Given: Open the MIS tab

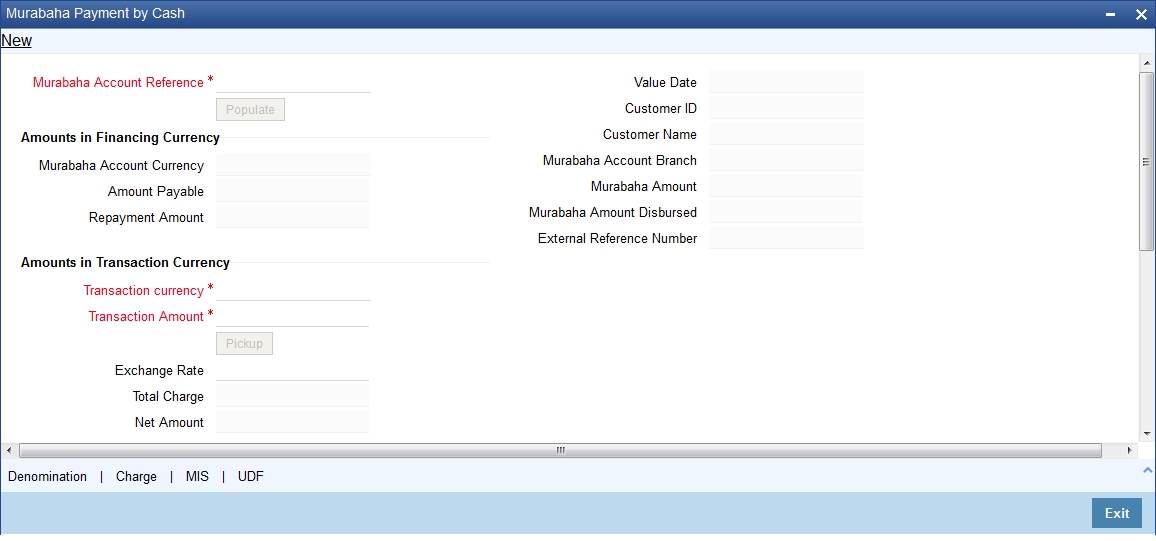Looking at the screenshot, I should tap(197, 476).
